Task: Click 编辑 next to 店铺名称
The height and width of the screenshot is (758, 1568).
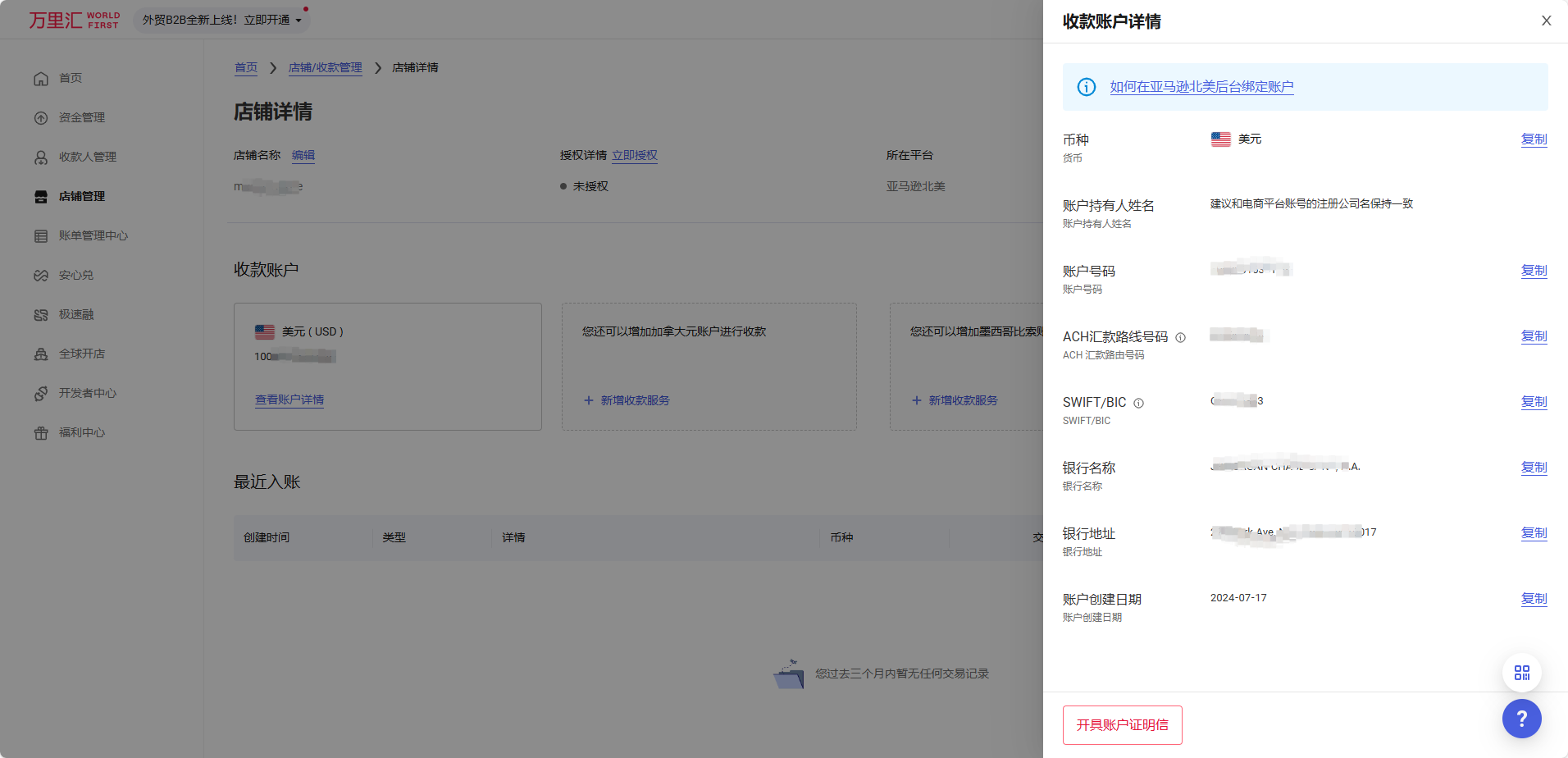Action: click(303, 155)
